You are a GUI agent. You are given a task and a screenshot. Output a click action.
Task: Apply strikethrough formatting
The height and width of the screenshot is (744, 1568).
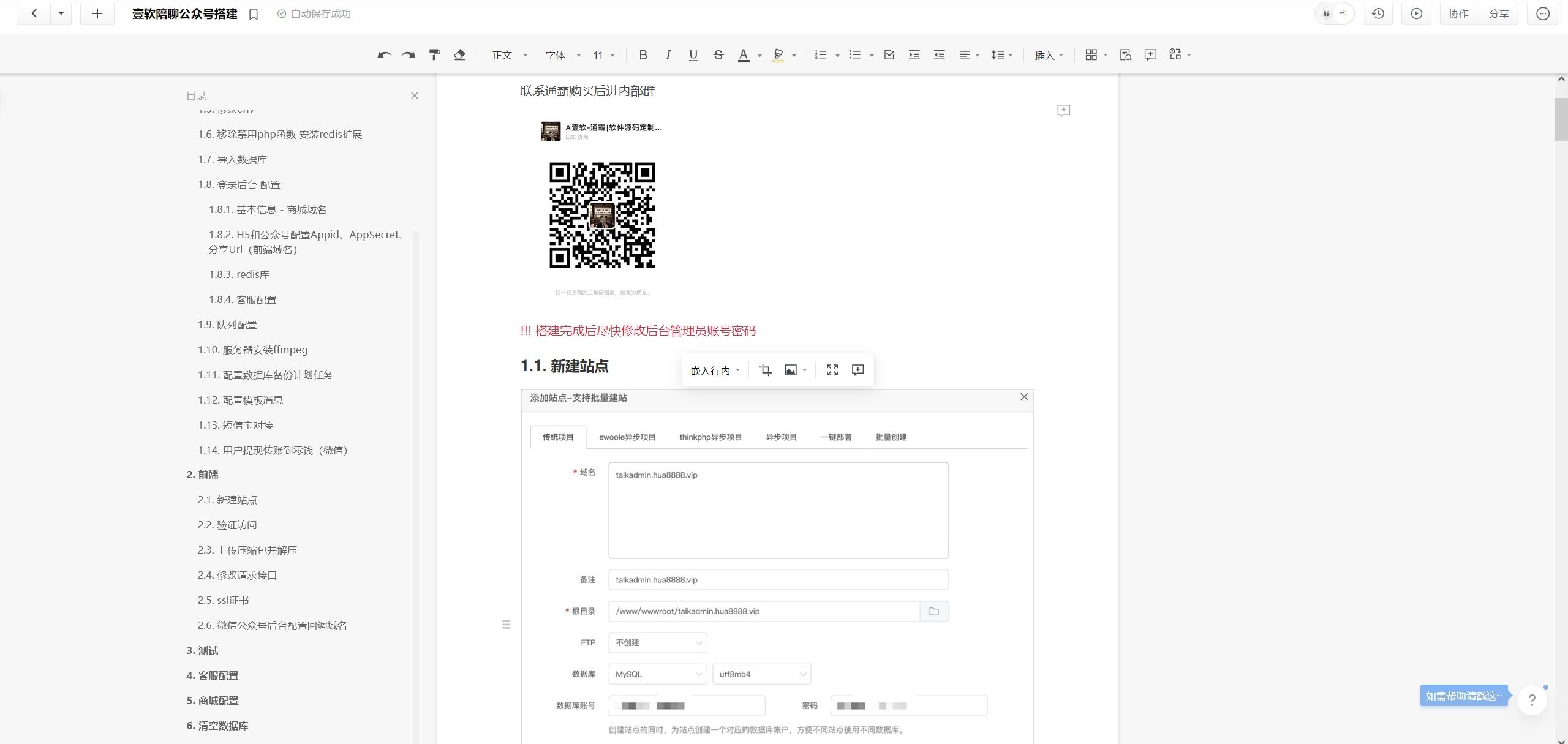click(718, 55)
